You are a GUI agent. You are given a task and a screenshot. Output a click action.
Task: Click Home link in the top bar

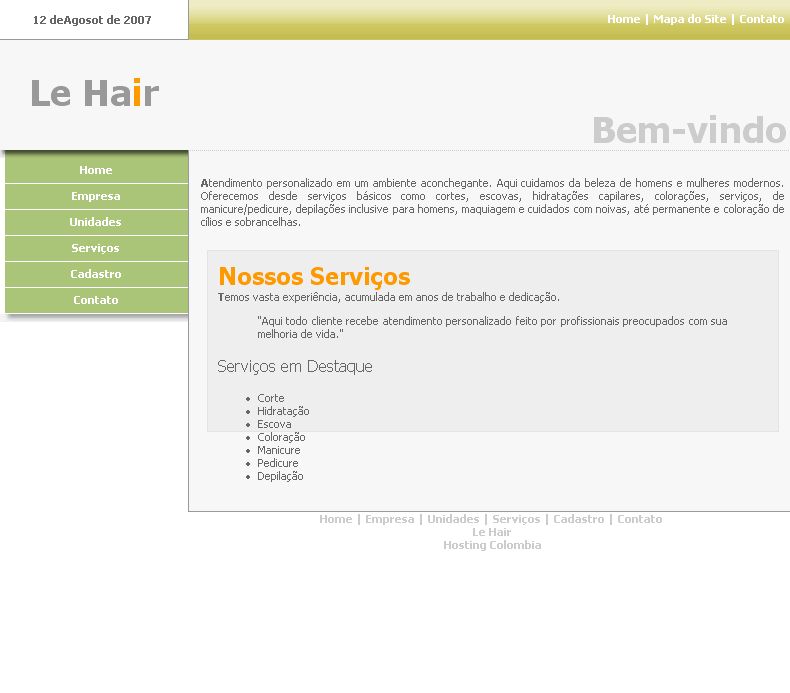coord(623,19)
